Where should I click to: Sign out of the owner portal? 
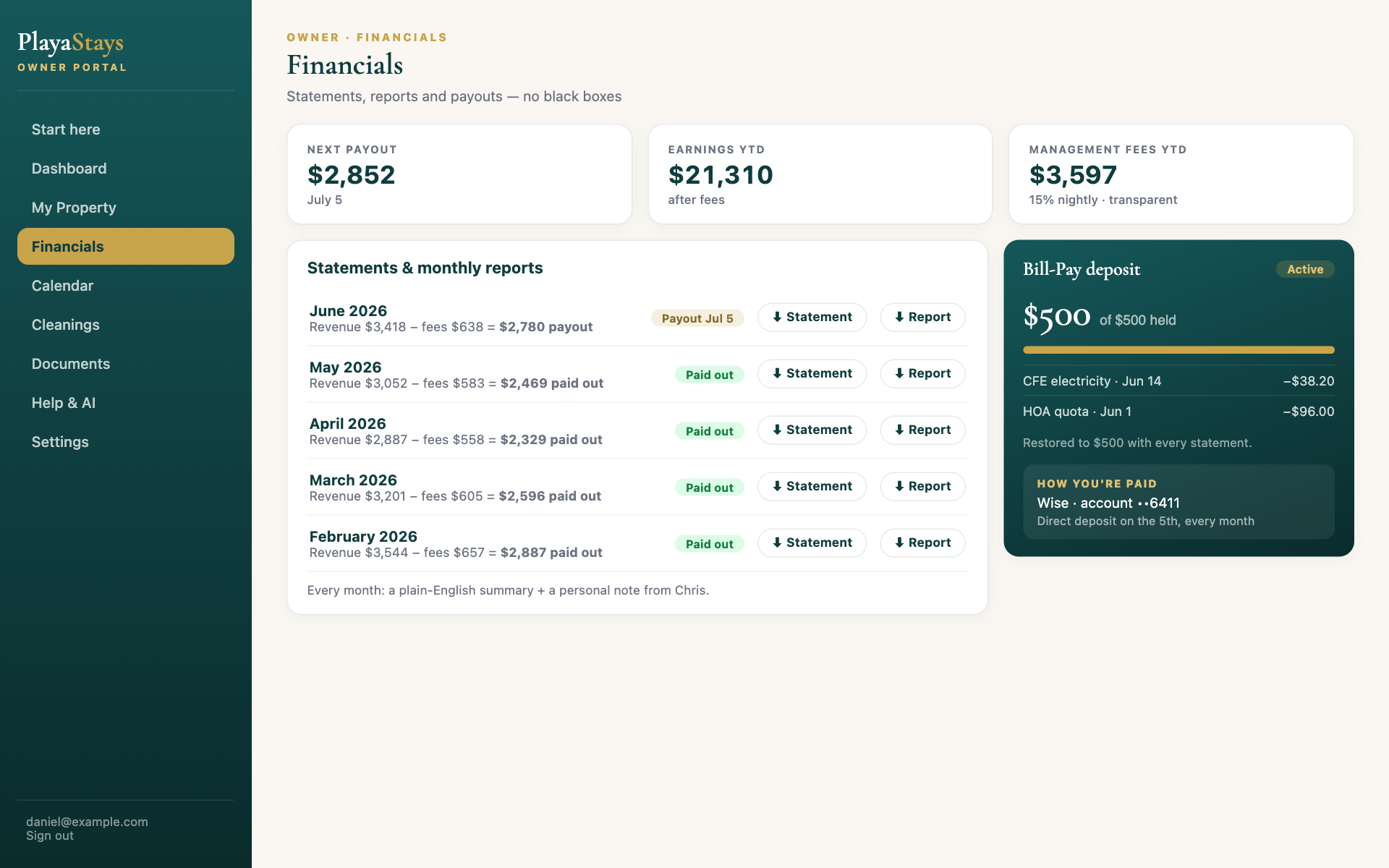50,835
